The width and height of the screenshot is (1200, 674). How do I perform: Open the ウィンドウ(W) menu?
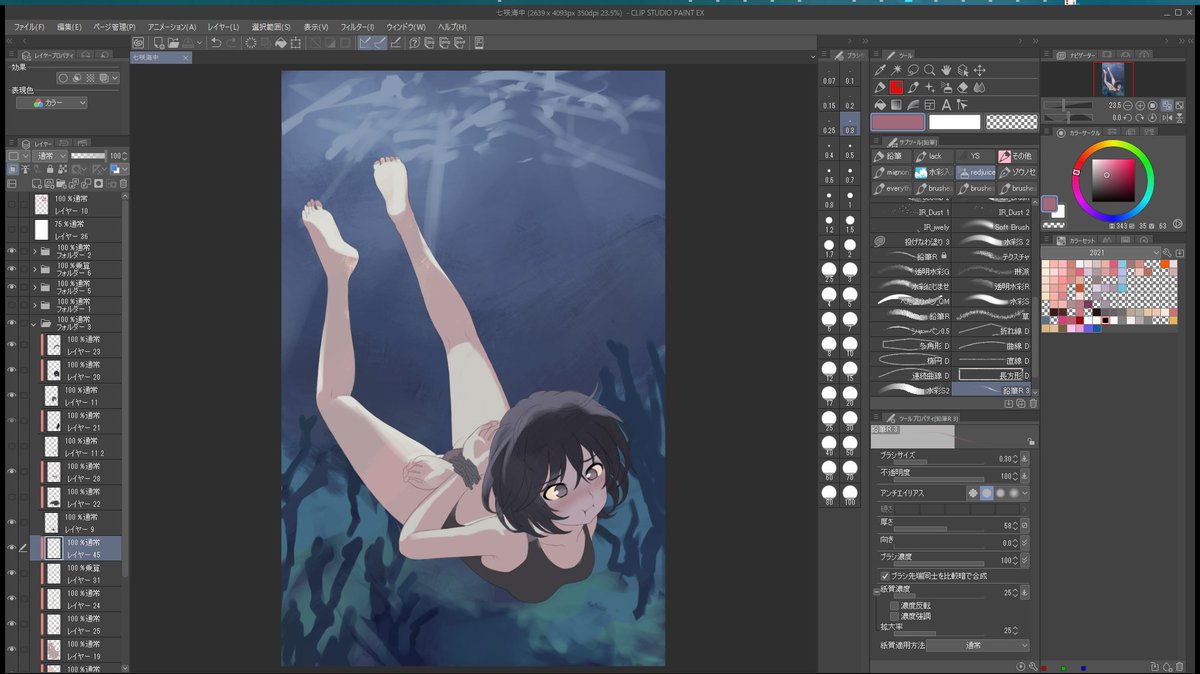point(406,26)
